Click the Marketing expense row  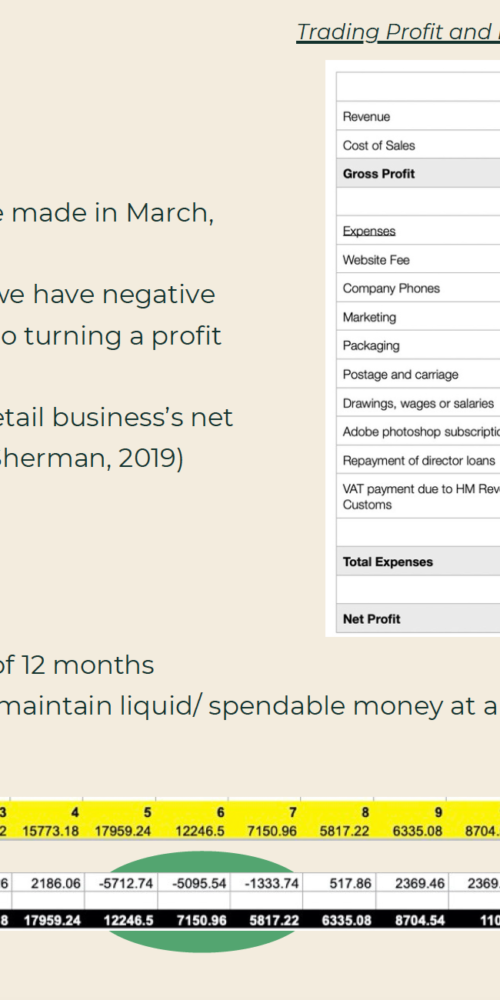[418, 317]
